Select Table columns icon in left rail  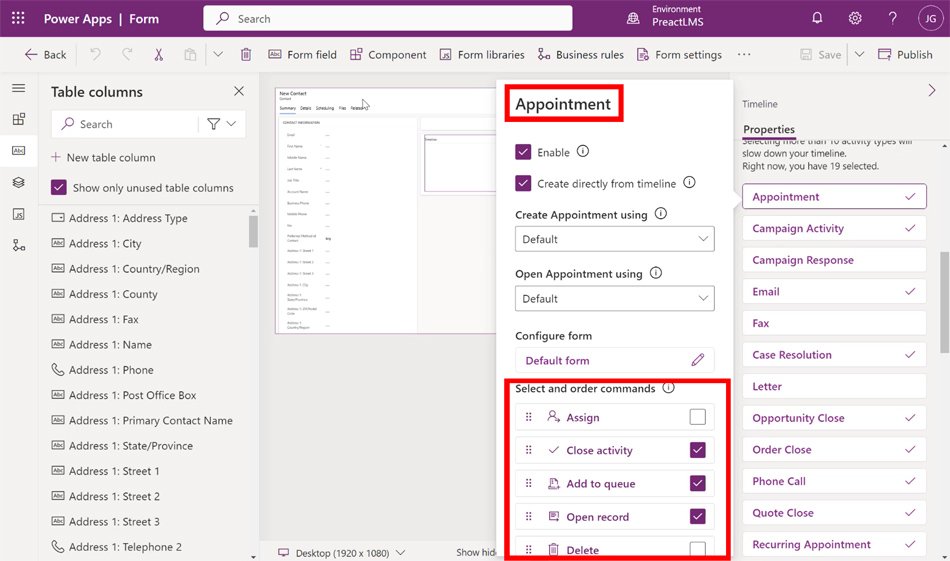pos(19,150)
